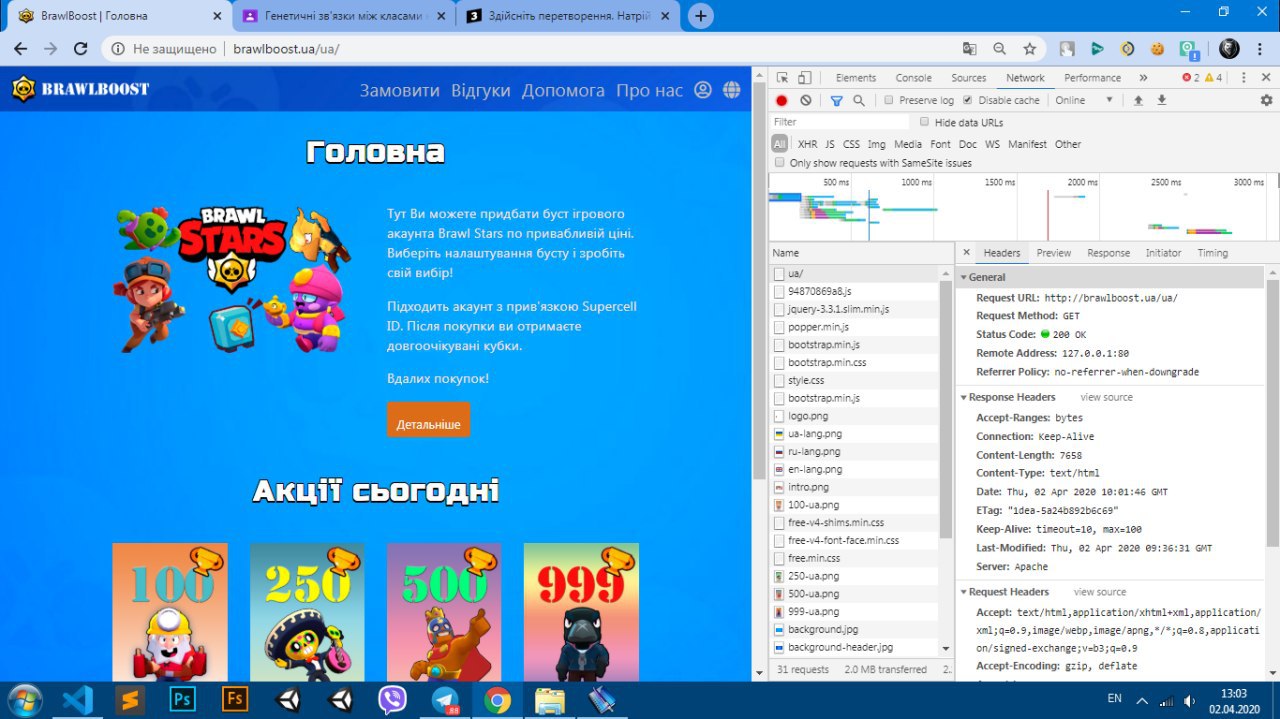Open the Preview tab of the request
The width and height of the screenshot is (1280, 719).
(1053, 253)
